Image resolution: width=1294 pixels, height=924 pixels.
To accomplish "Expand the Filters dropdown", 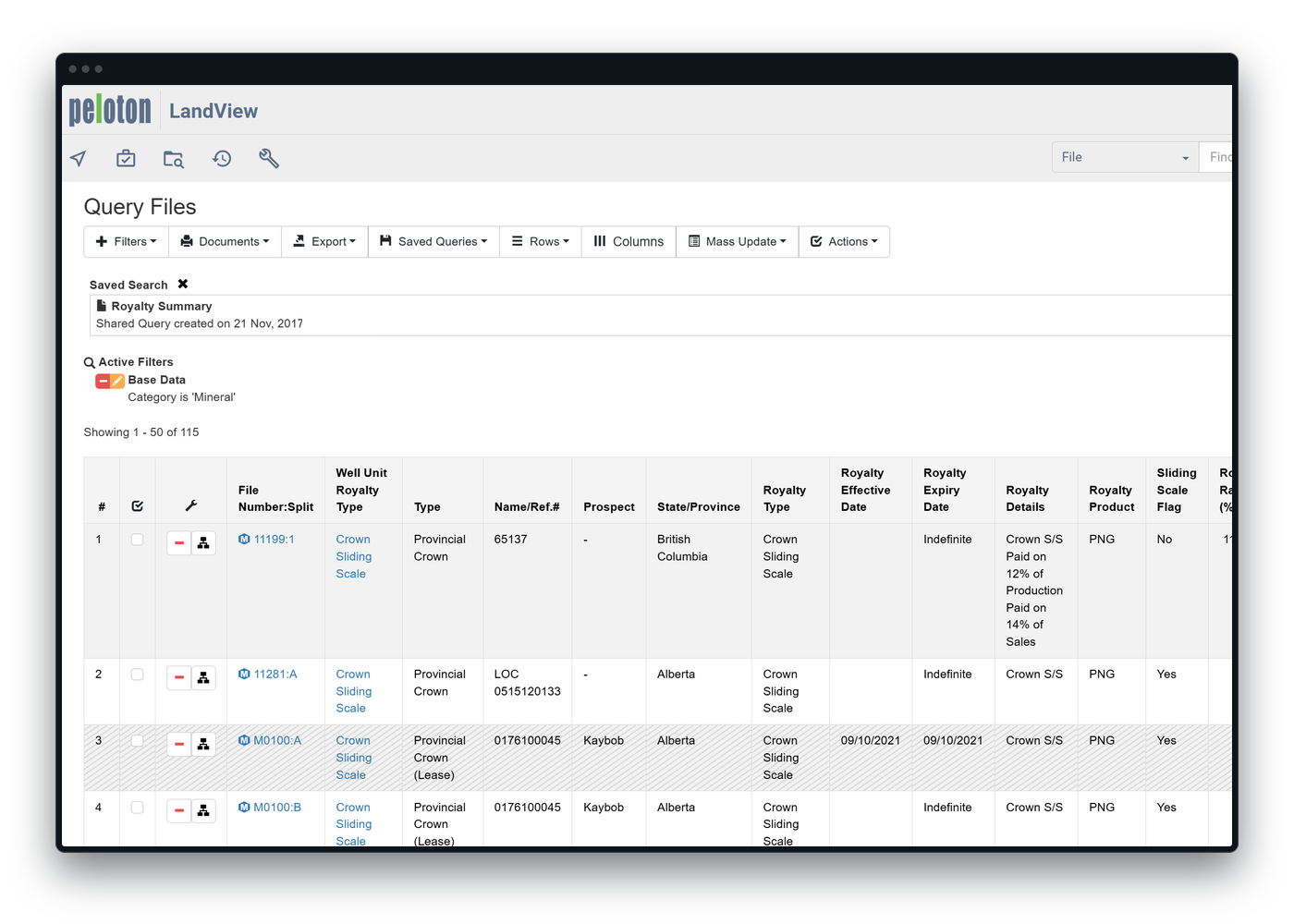I will point(127,242).
